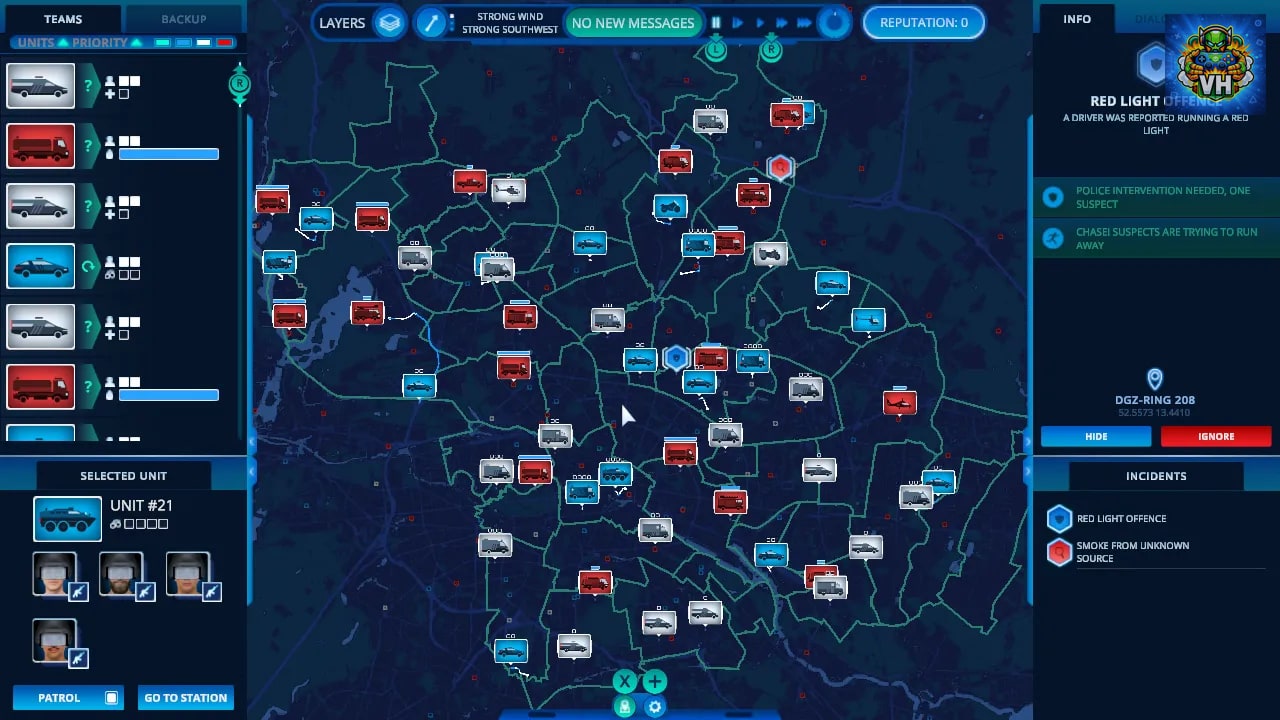Image resolution: width=1280 pixels, height=720 pixels.
Task: Click the circular time clock dial
Action: click(x=834, y=22)
